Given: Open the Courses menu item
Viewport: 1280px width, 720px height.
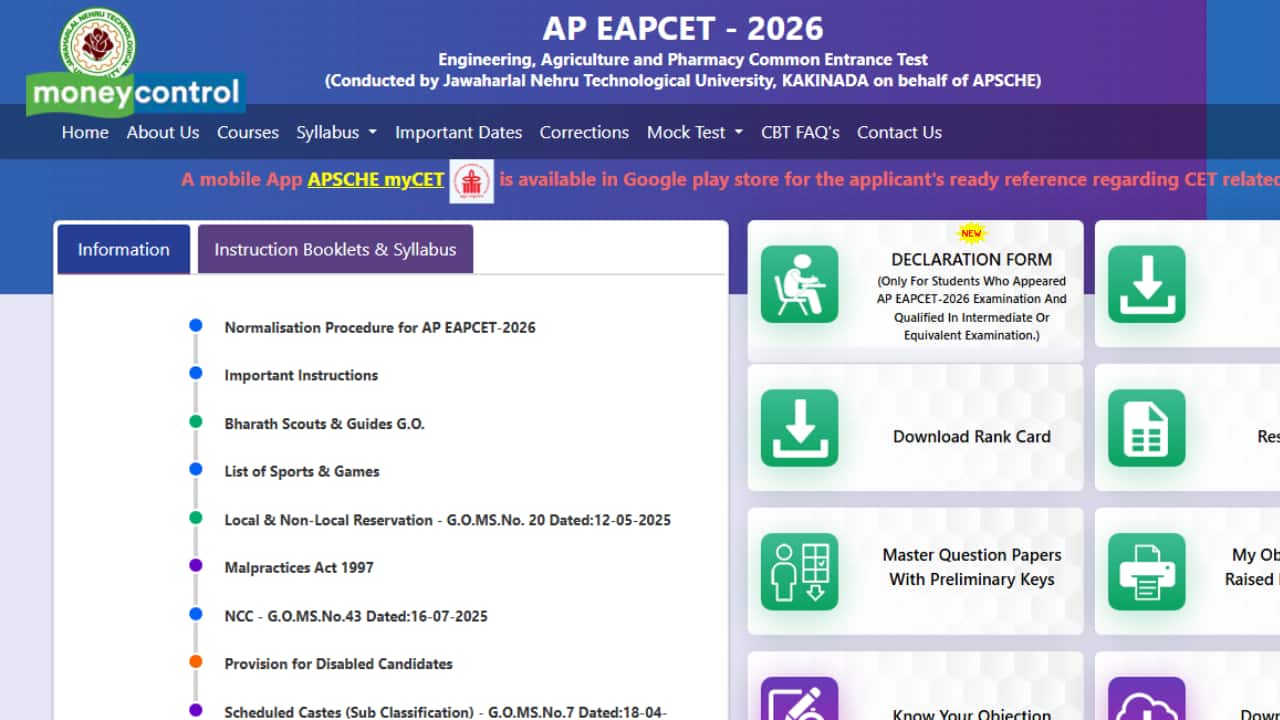Looking at the screenshot, I should click(248, 132).
